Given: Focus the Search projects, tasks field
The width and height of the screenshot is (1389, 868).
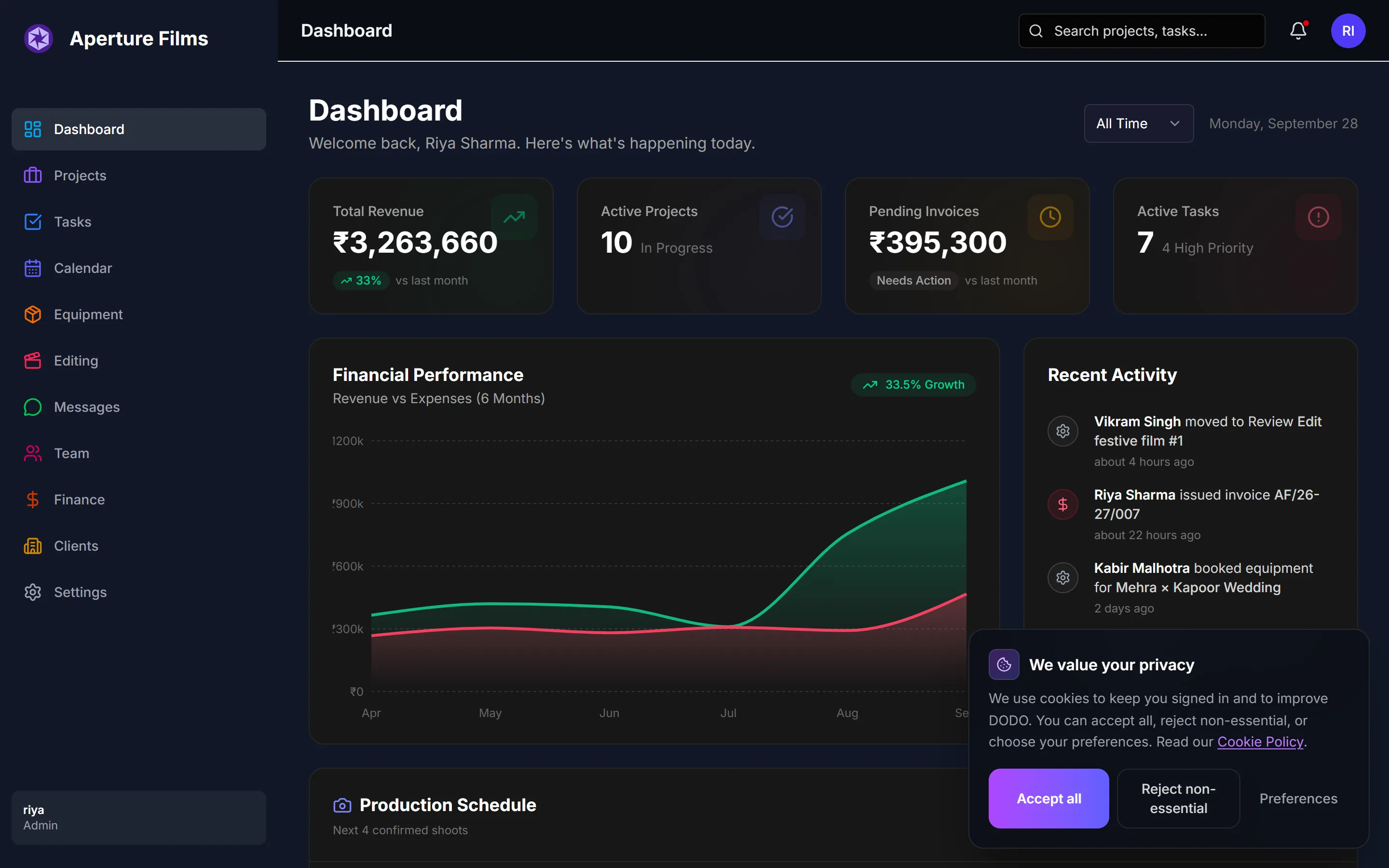Looking at the screenshot, I should coord(1142,31).
